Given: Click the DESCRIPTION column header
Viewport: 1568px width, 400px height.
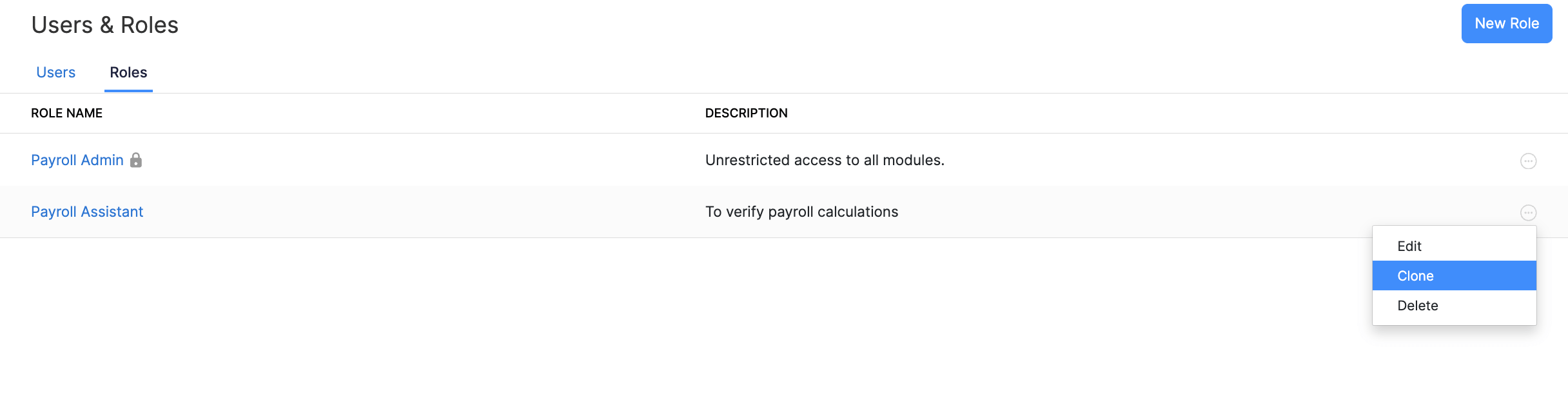Looking at the screenshot, I should tap(746, 113).
